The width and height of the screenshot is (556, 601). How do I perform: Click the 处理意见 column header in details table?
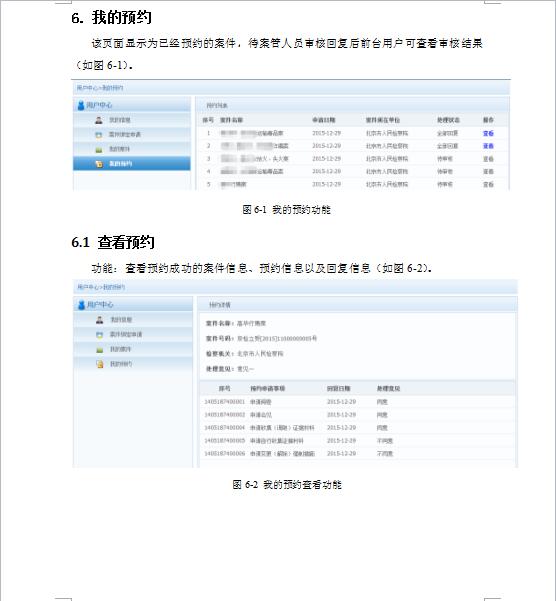(388, 388)
